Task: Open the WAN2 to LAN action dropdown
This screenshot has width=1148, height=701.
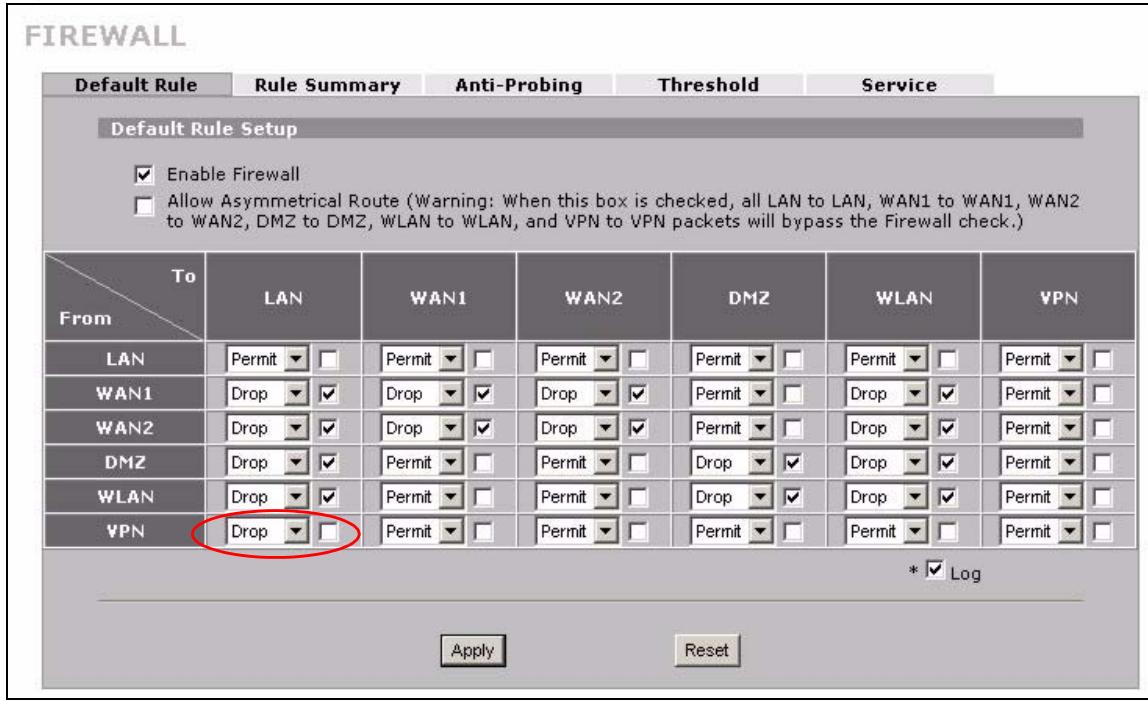Action: 267,428
